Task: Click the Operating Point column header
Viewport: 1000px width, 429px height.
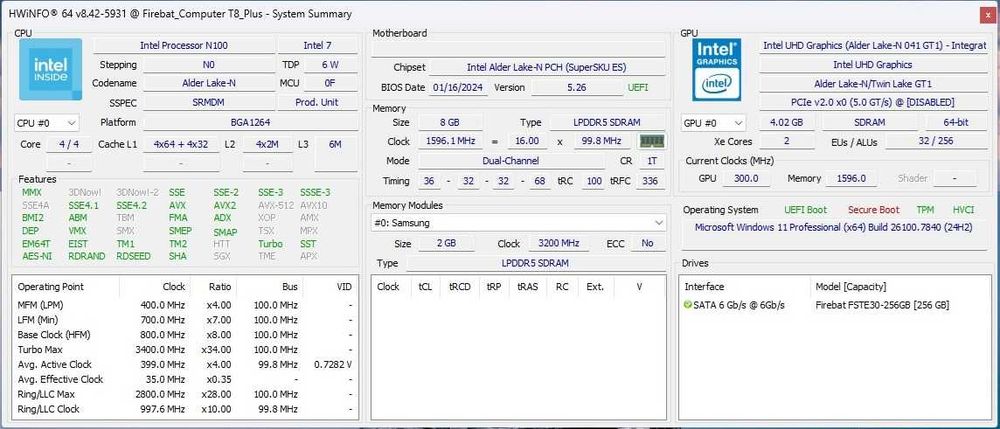Action: 66,287
